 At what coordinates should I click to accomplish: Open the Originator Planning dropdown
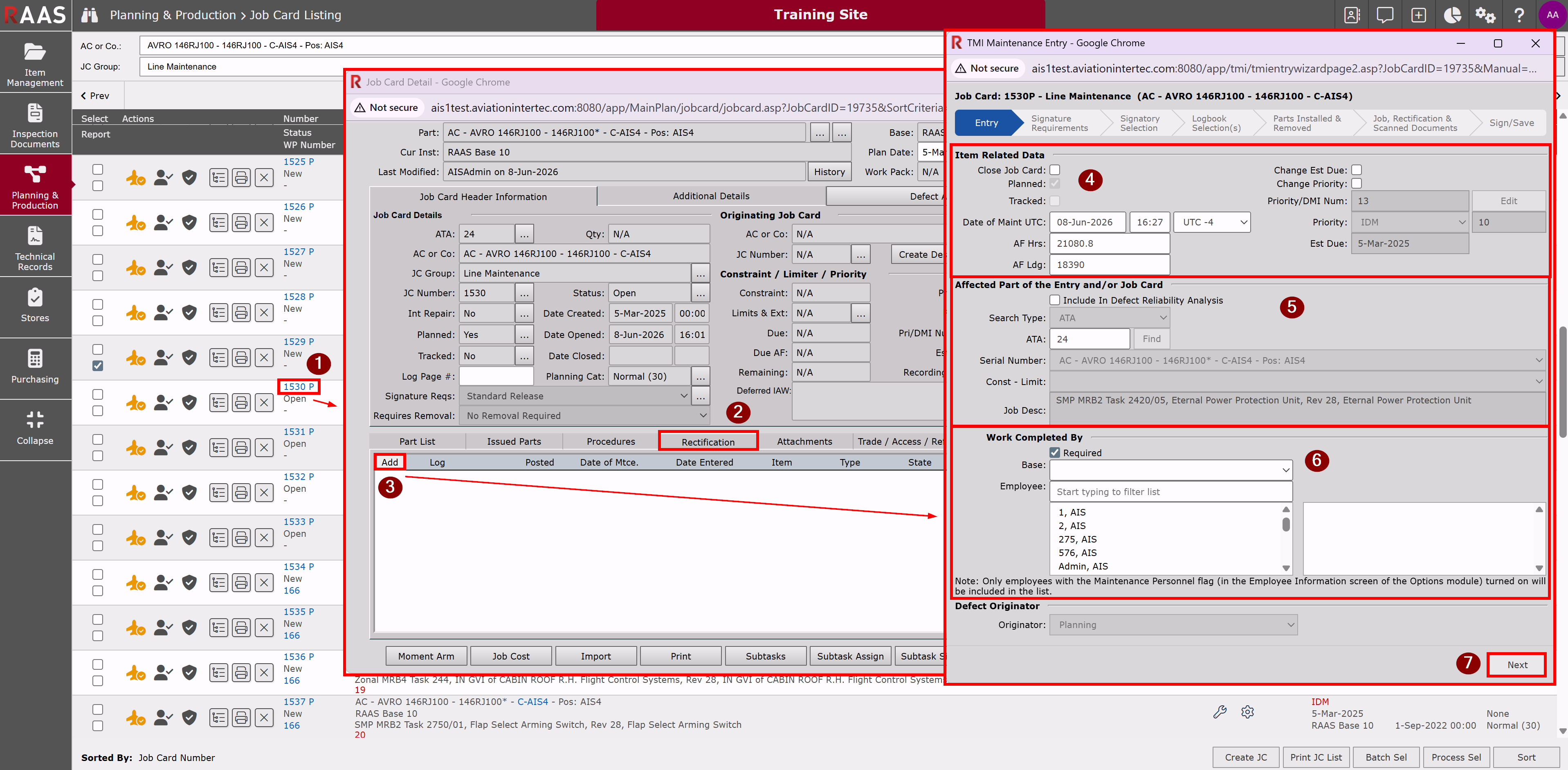[x=1174, y=625]
